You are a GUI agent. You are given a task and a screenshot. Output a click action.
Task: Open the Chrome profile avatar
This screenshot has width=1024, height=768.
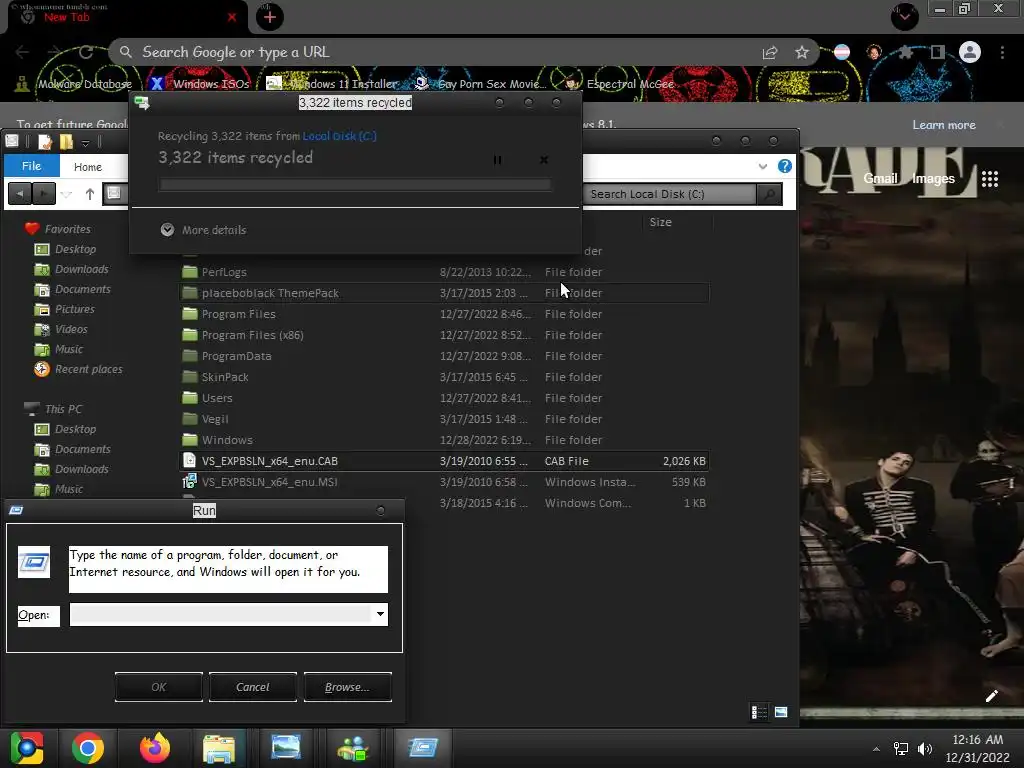coord(970,52)
